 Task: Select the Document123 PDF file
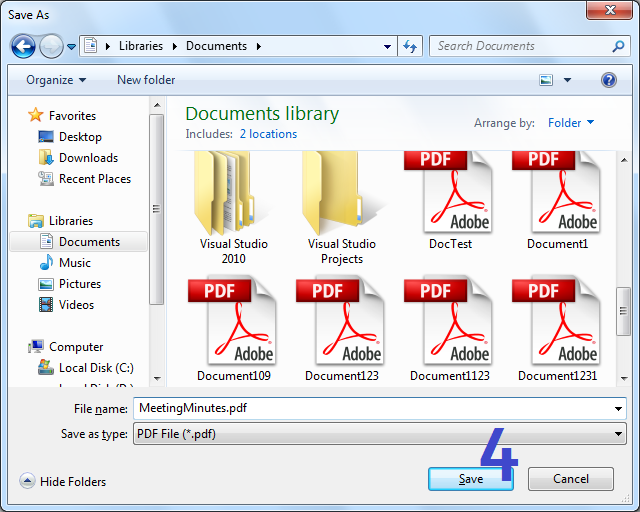tap(342, 329)
